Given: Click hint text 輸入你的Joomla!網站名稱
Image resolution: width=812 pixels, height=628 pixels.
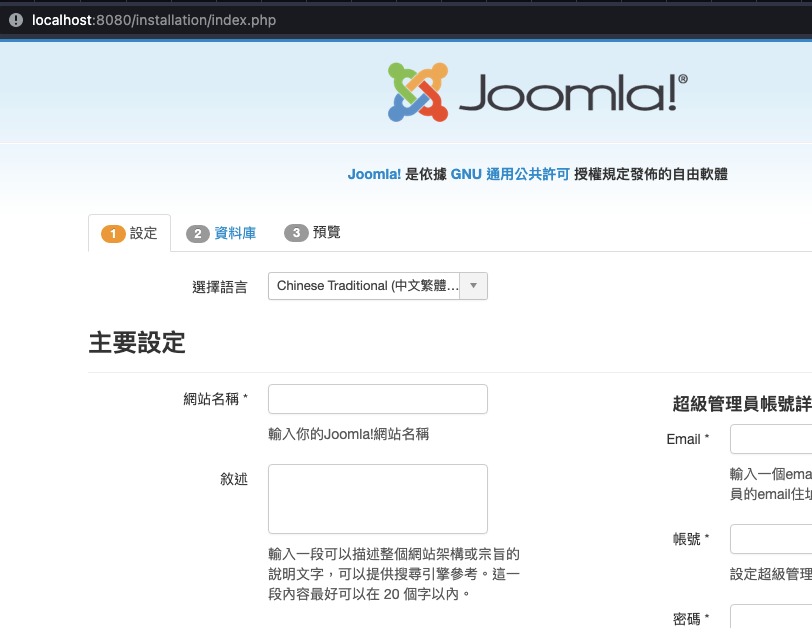Looking at the screenshot, I should 349,434.
